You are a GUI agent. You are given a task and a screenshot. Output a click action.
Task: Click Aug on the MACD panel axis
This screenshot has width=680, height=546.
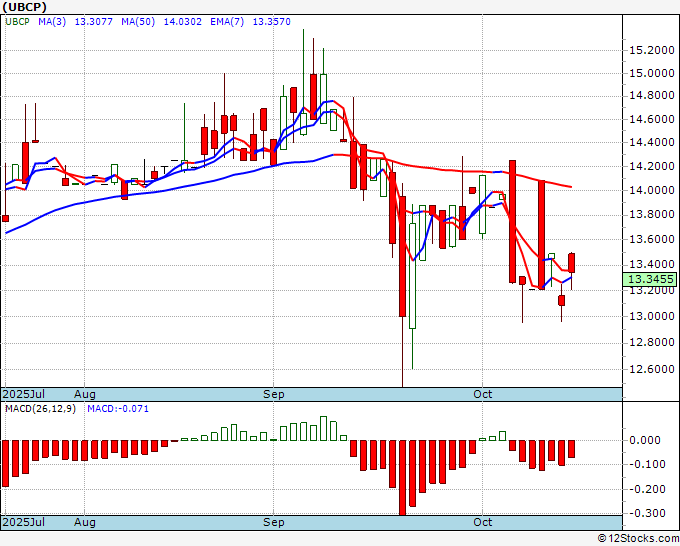click(85, 522)
